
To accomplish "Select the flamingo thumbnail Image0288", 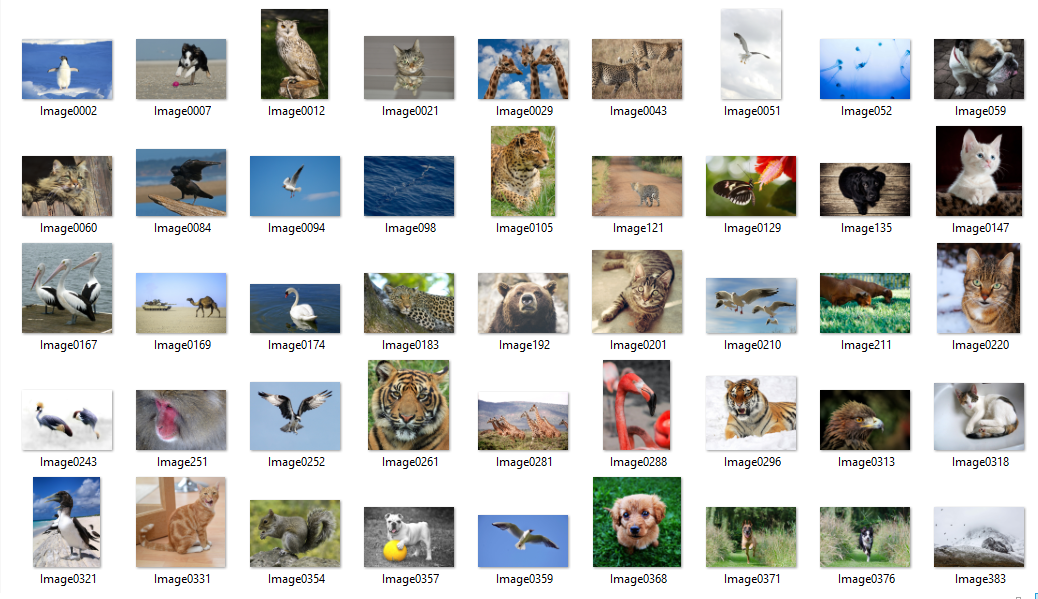I will (x=637, y=405).
